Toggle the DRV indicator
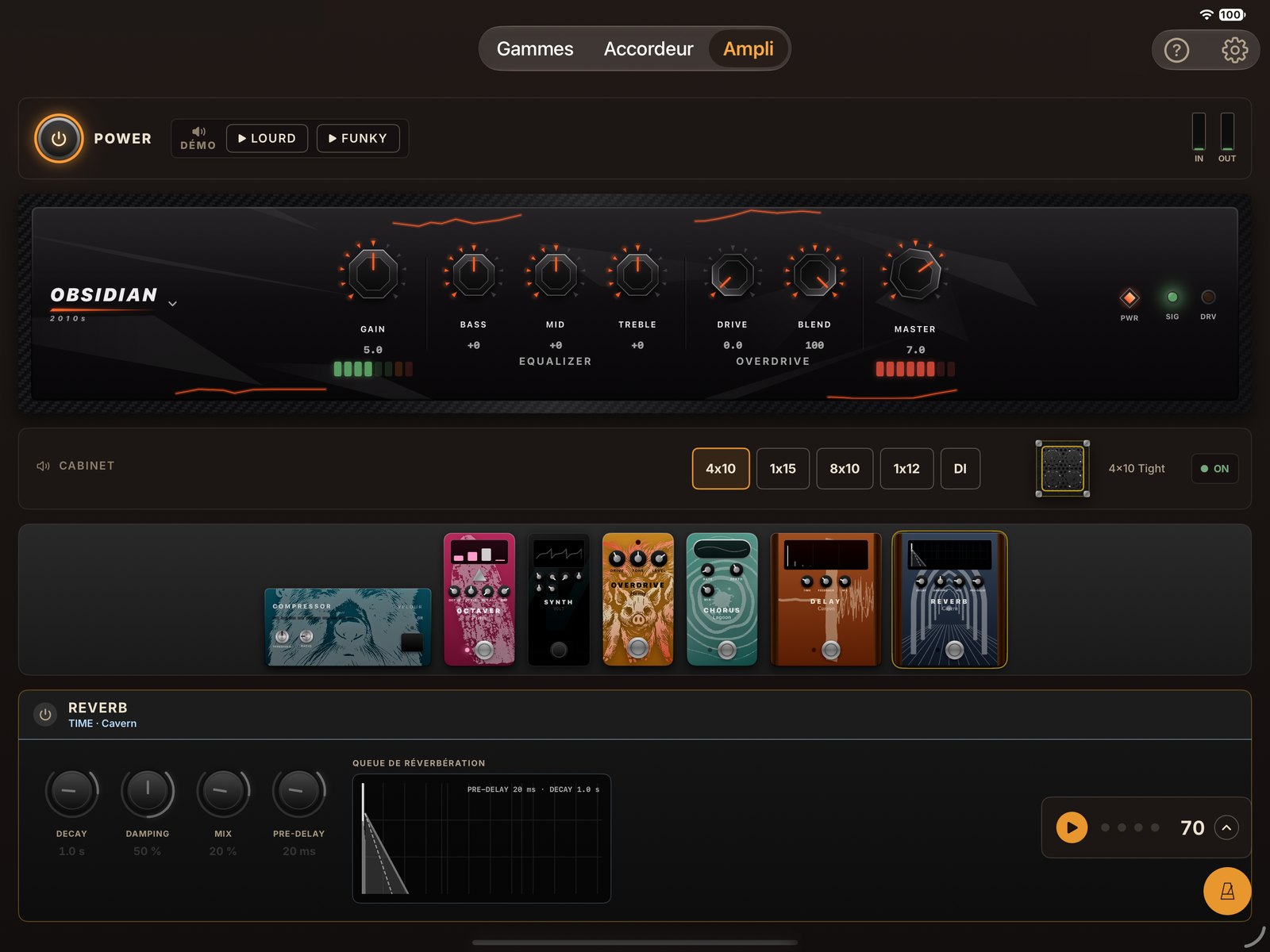The image size is (1270, 952). (1208, 297)
